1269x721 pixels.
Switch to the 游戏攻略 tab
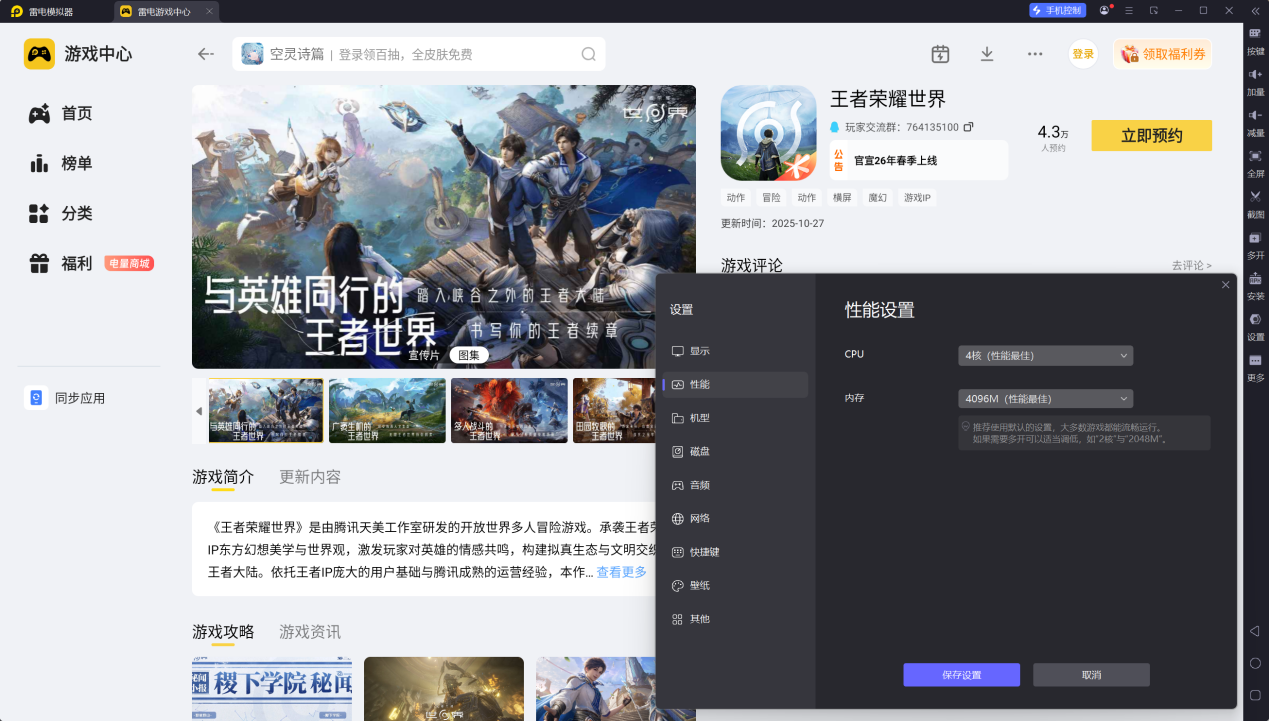click(223, 632)
